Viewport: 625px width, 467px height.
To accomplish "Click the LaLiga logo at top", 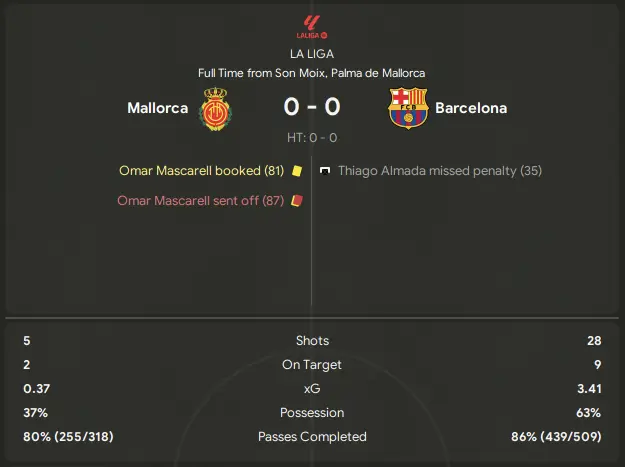I will point(312,27).
